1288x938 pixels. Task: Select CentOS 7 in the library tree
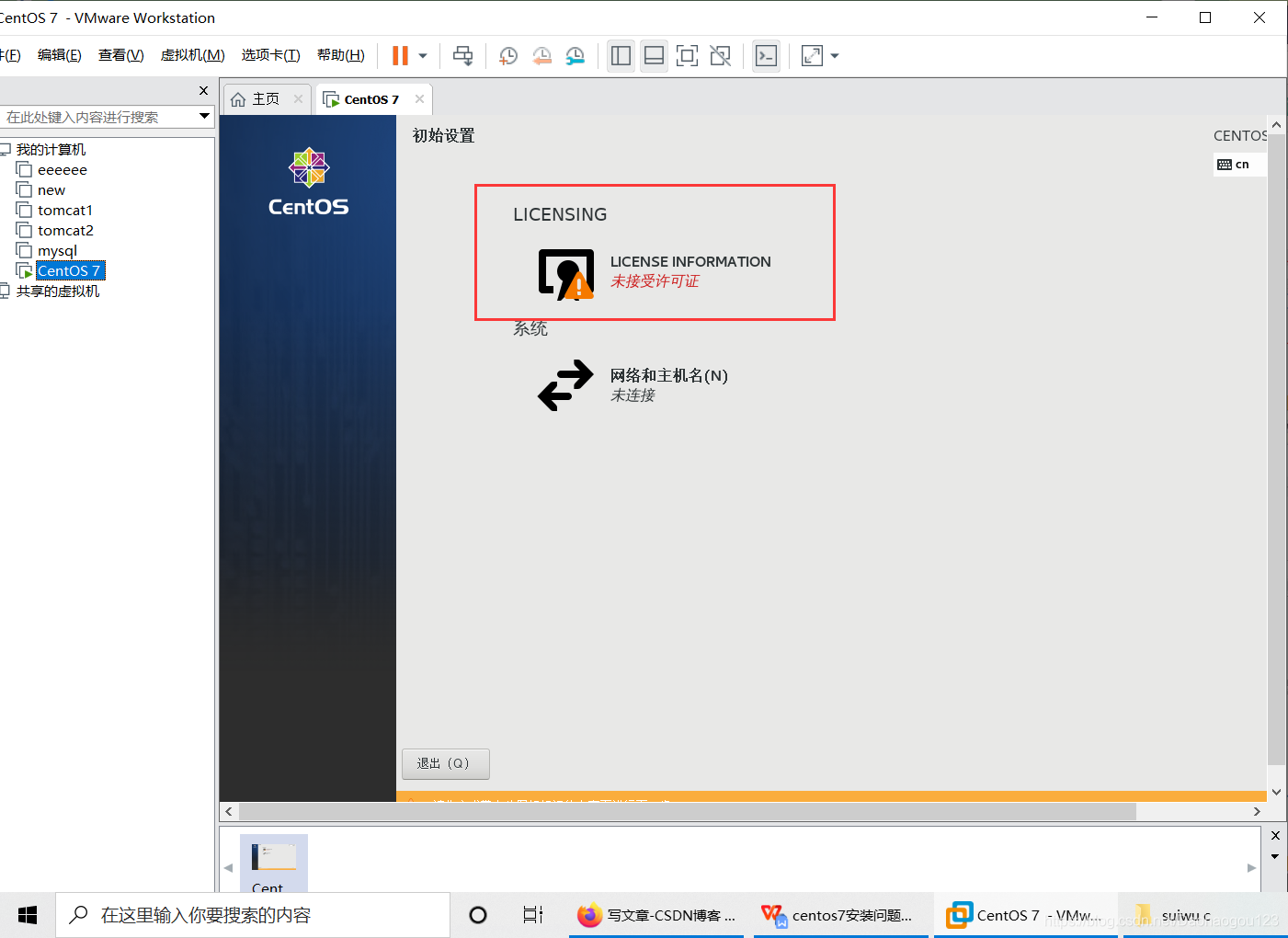69,270
